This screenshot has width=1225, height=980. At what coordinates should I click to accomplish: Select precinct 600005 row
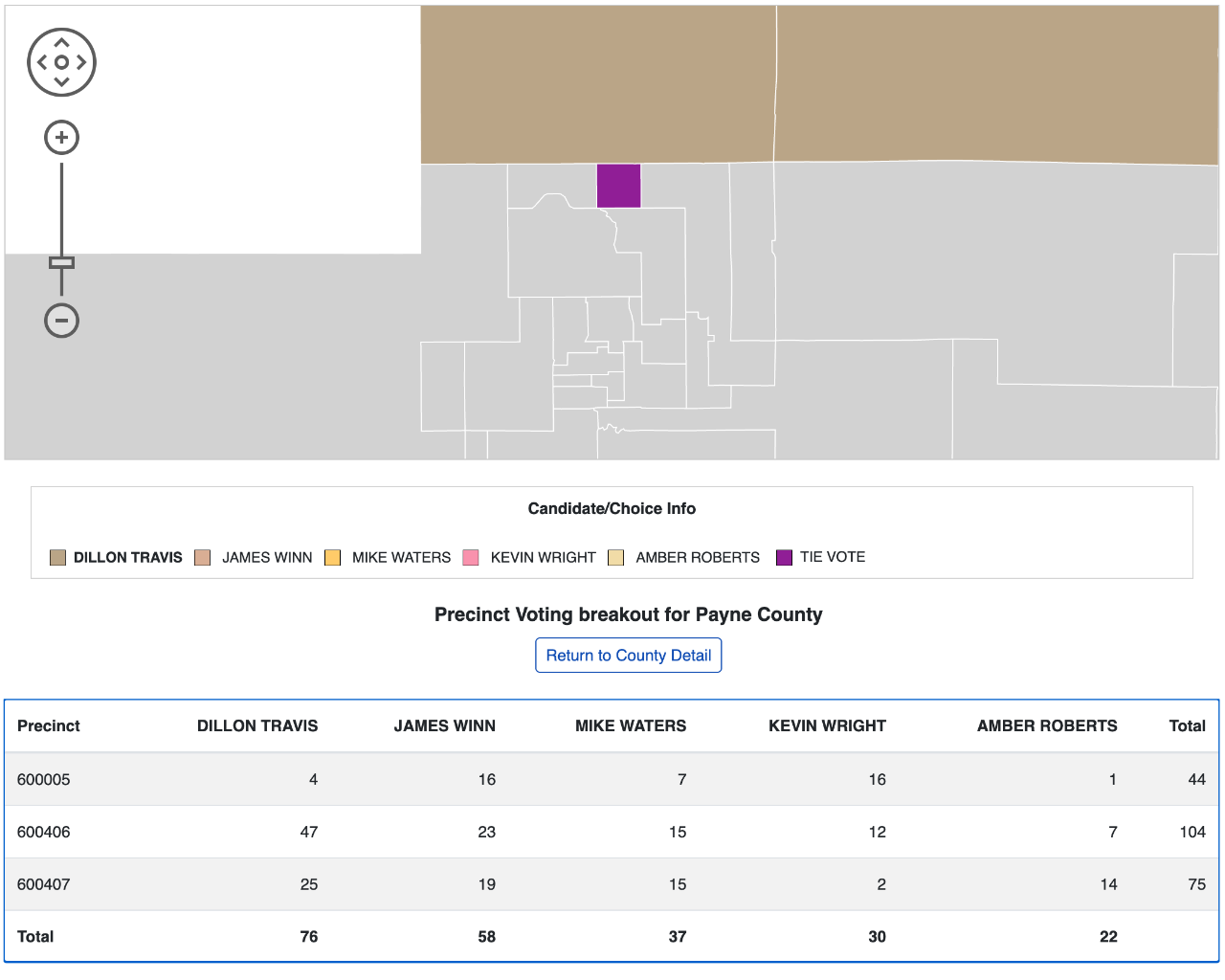coord(44,779)
